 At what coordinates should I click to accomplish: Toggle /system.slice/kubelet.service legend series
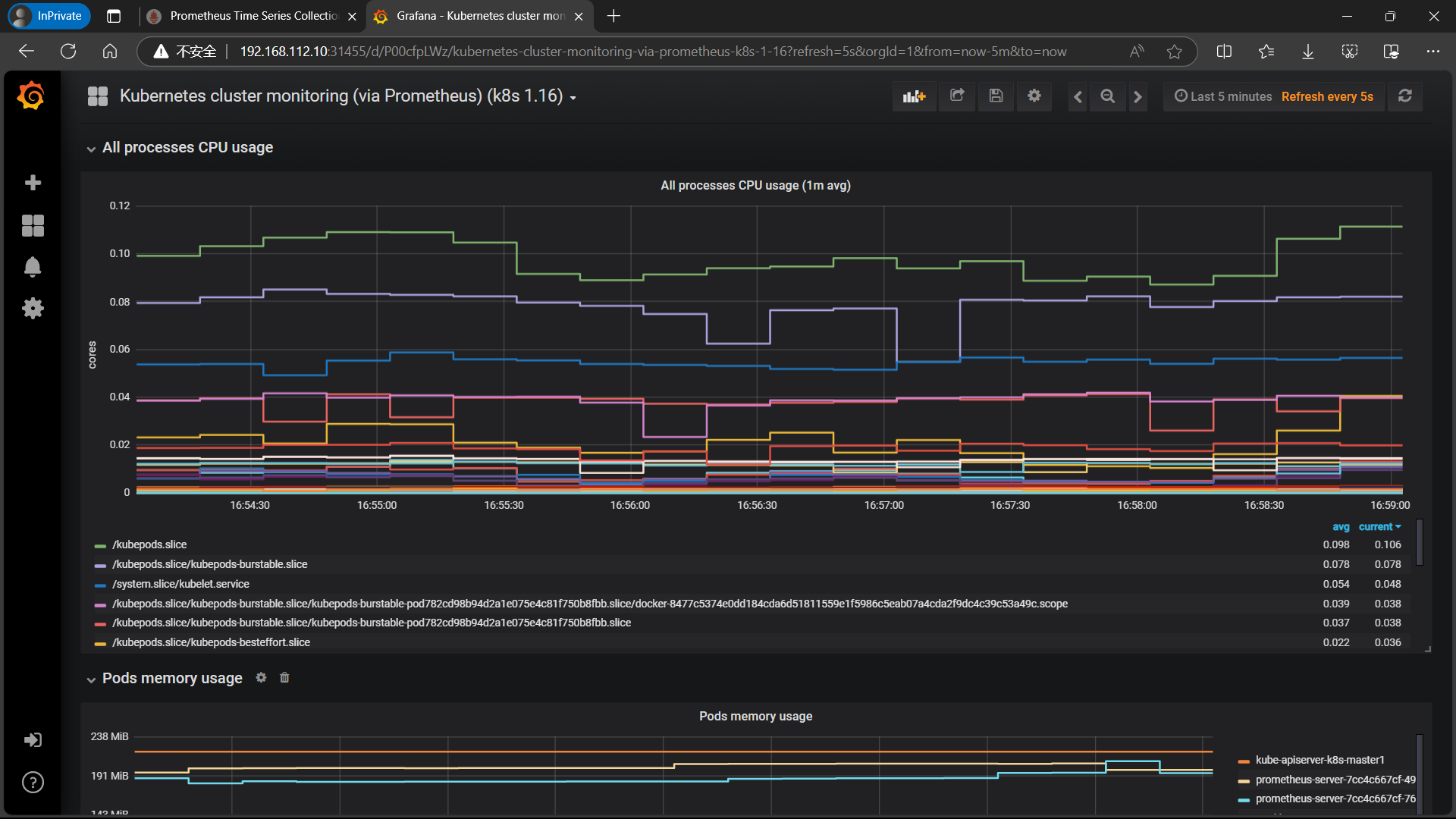pos(180,584)
